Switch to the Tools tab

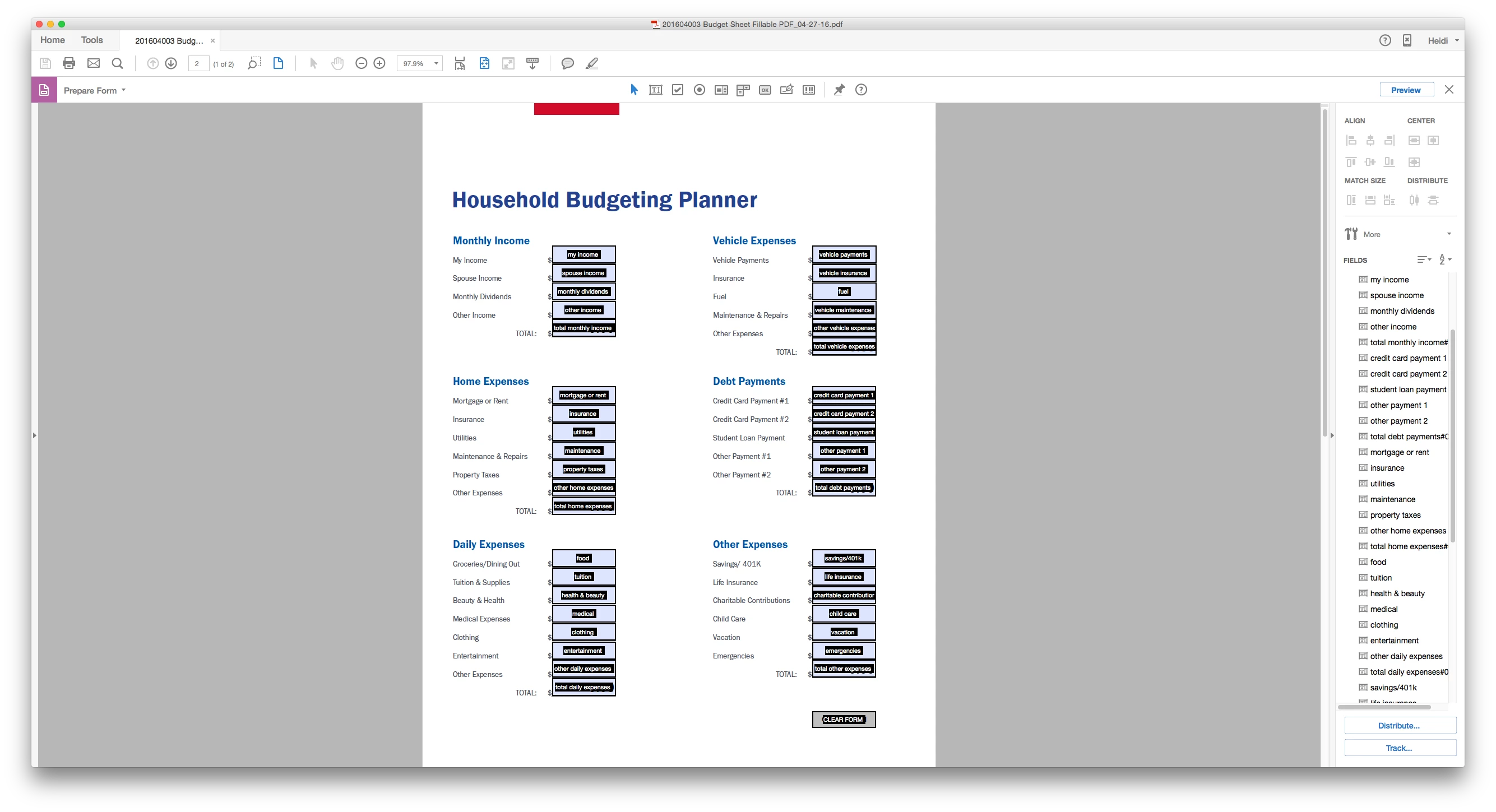pyautogui.click(x=92, y=40)
